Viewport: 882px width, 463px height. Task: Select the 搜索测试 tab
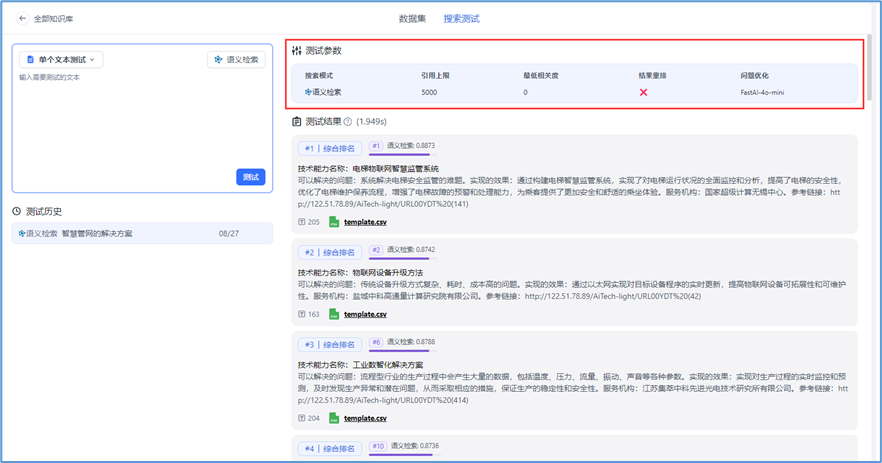[461, 19]
